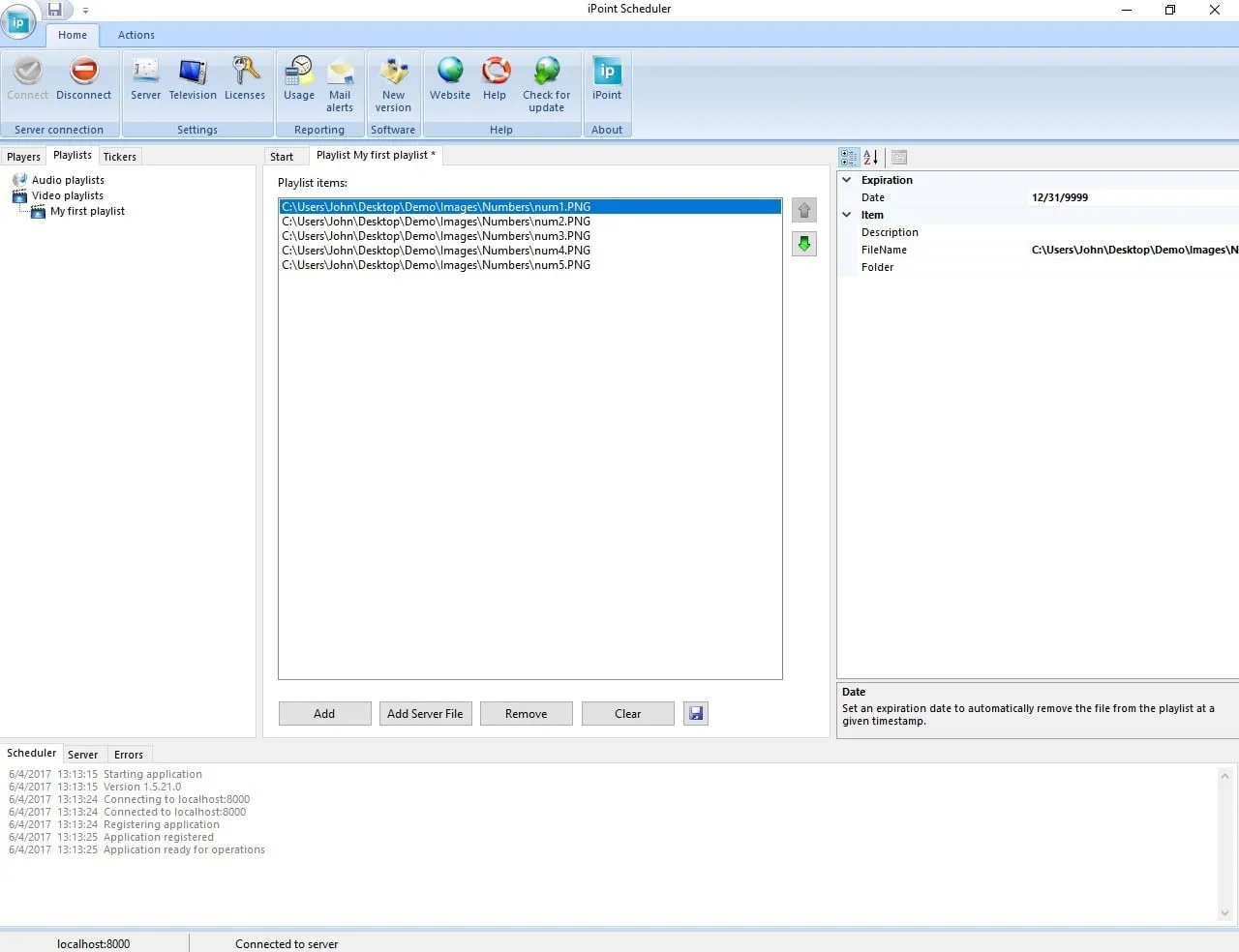Select num3.PNG in playlist items
The image size is (1239, 952).
pos(437,236)
